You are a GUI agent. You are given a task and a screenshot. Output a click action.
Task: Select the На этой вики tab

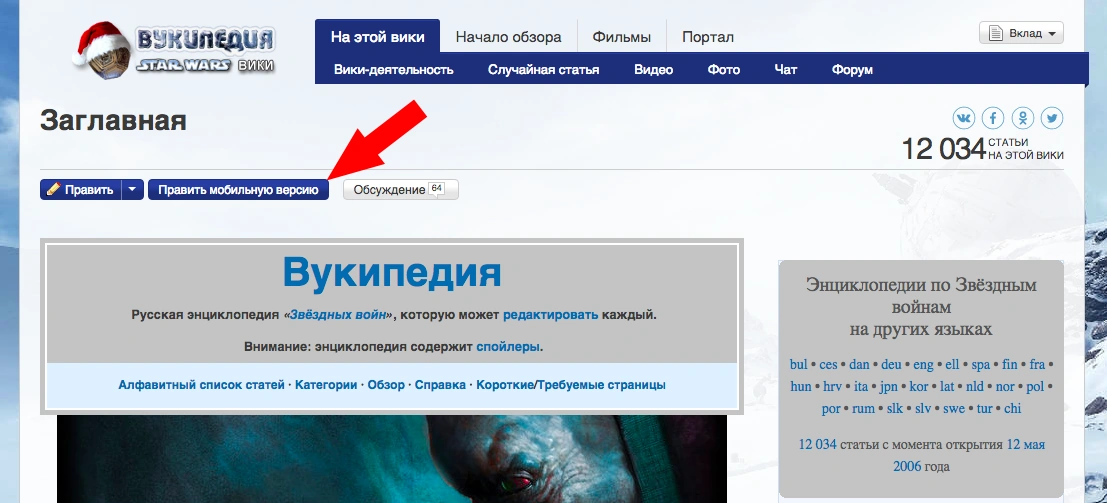pyautogui.click(x=378, y=37)
